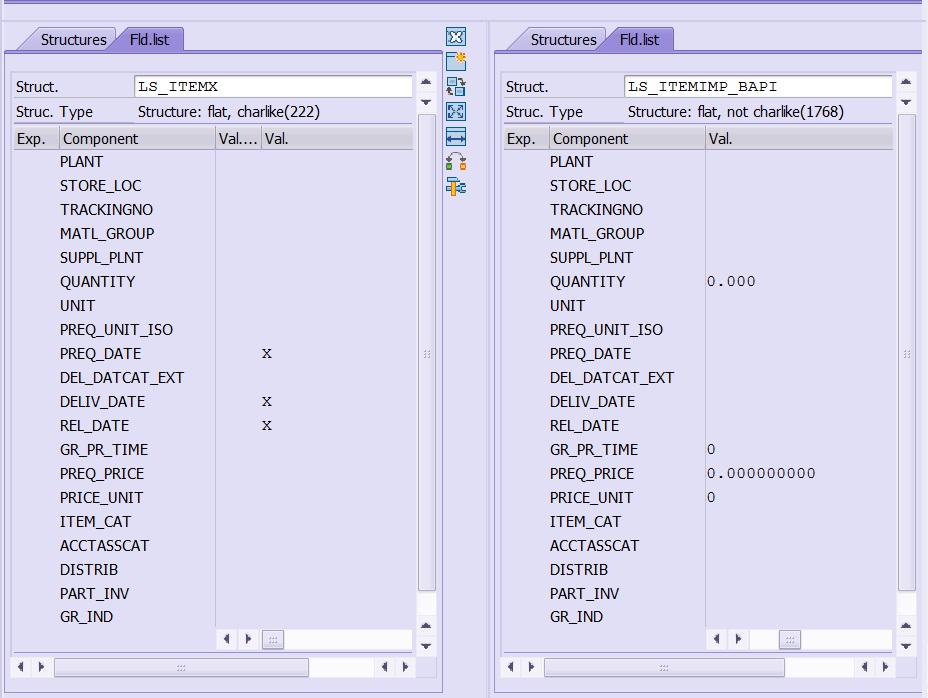The height and width of the screenshot is (698, 928).
Task: Swap the two debugger tools using the exchange icon
Action: pos(455,86)
